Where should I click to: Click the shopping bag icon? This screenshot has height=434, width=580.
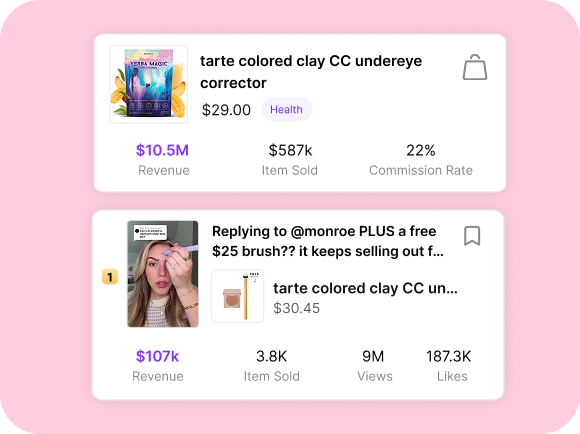click(475, 67)
